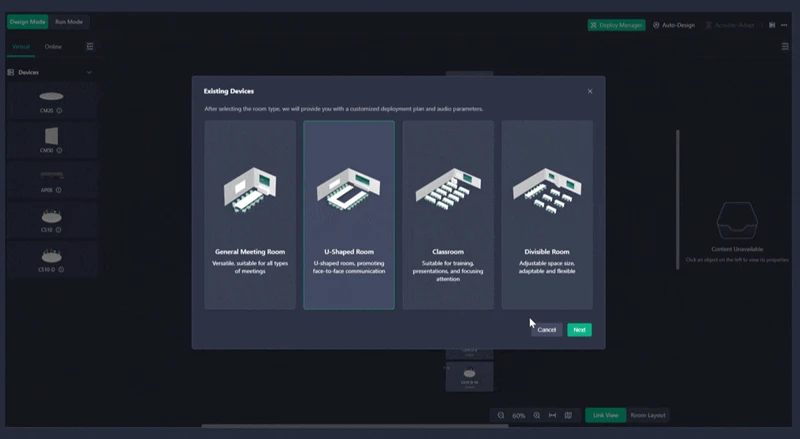Open Deploy Manager
The height and width of the screenshot is (439, 800).
click(616, 24)
